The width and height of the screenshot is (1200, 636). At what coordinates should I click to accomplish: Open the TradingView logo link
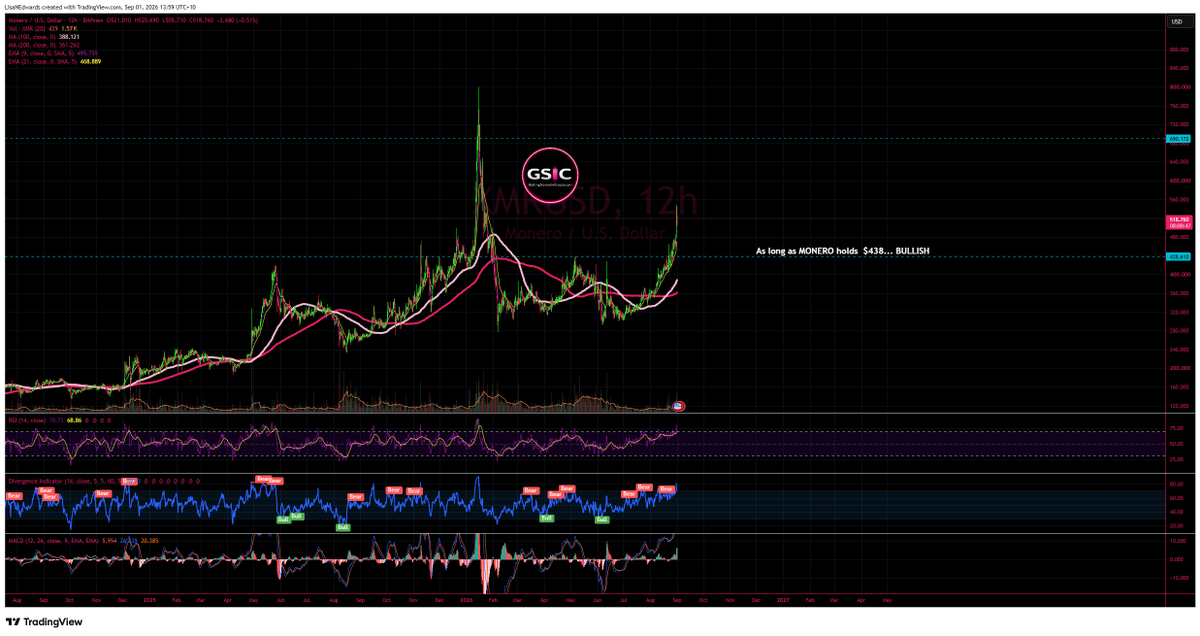coord(42,621)
